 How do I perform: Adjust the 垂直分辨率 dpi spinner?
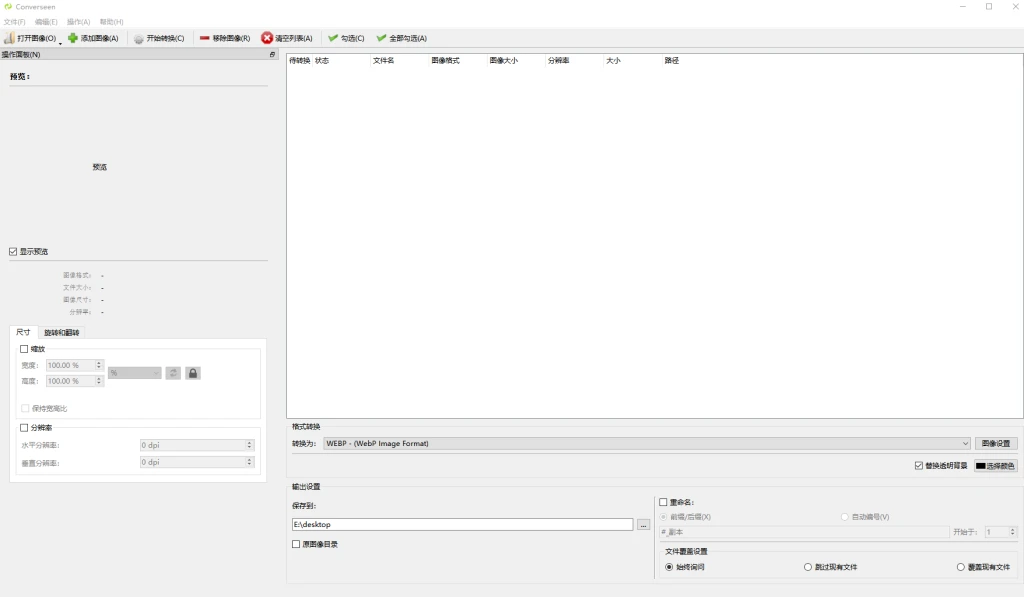pyautogui.click(x=249, y=462)
